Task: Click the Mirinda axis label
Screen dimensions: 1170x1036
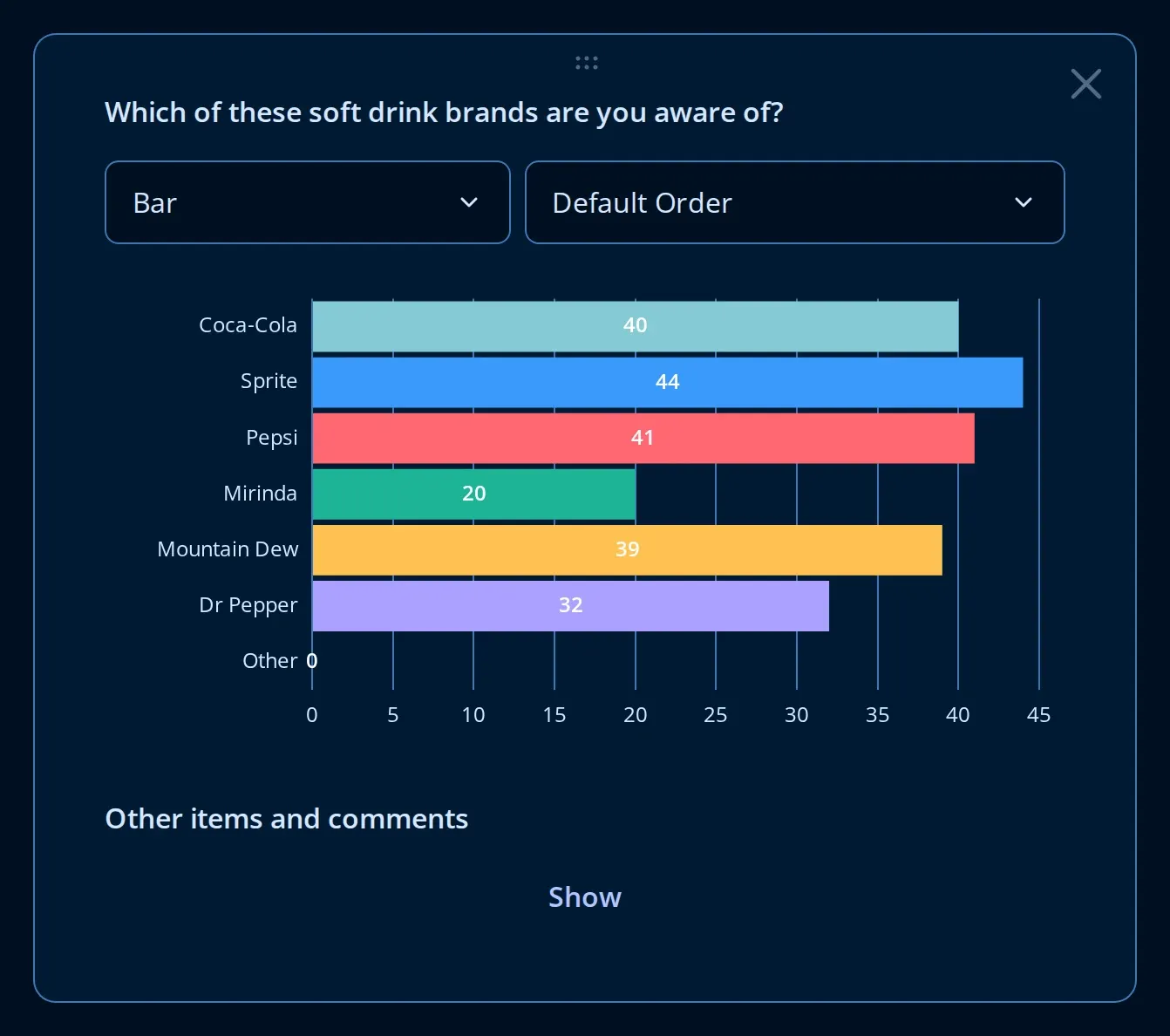Action: (260, 494)
